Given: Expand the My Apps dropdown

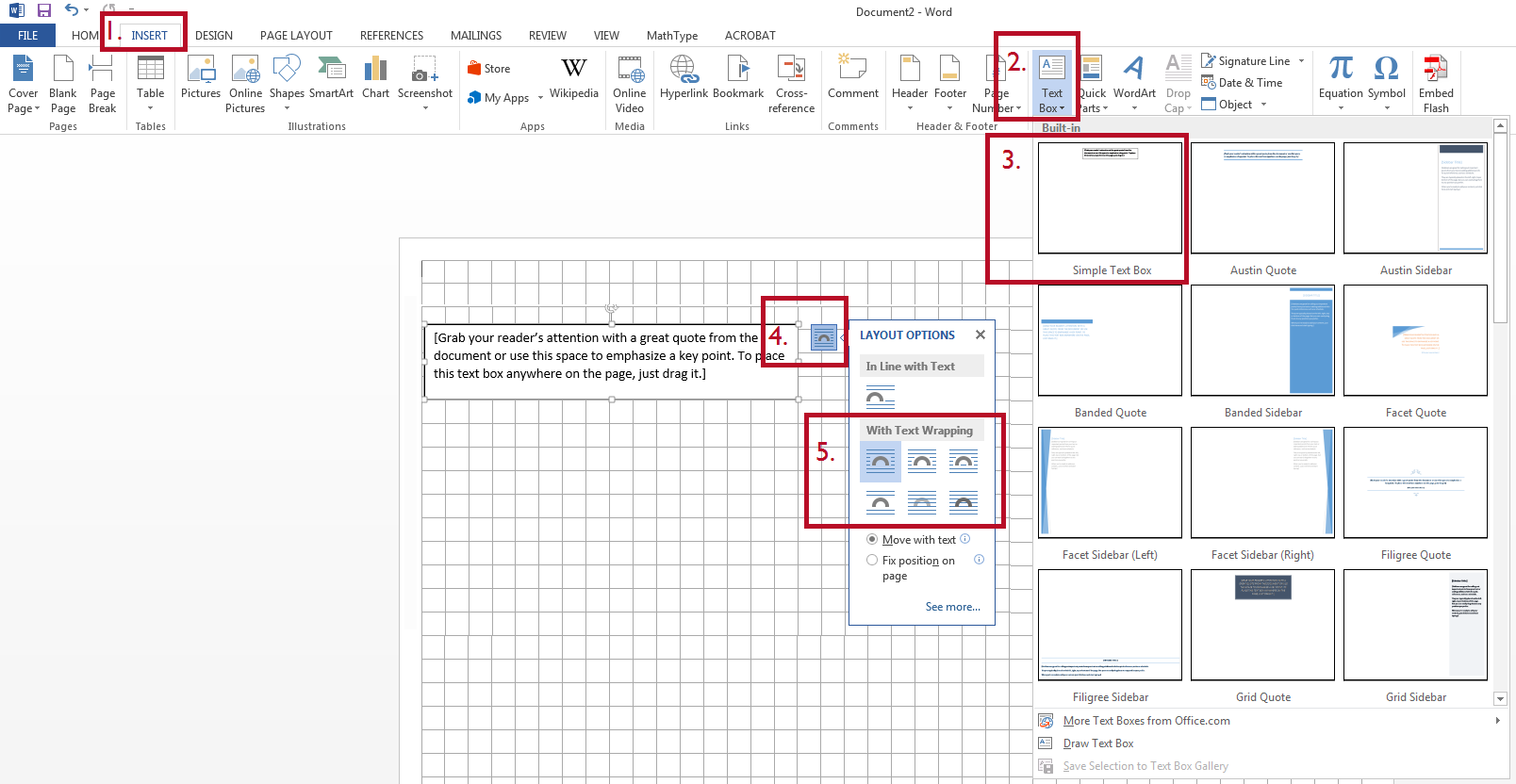Looking at the screenshot, I should [x=540, y=97].
